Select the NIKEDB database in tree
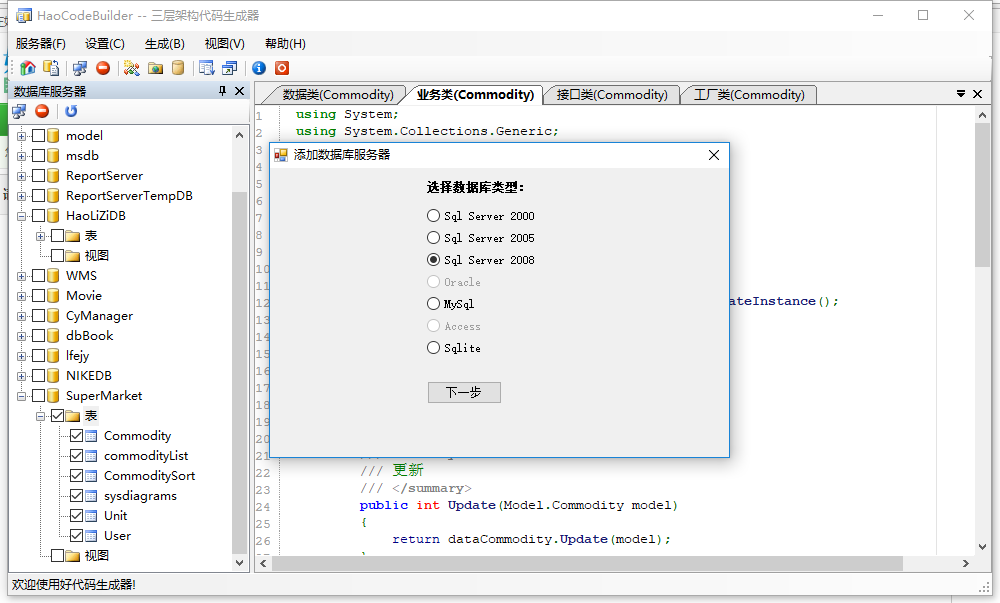 point(89,376)
